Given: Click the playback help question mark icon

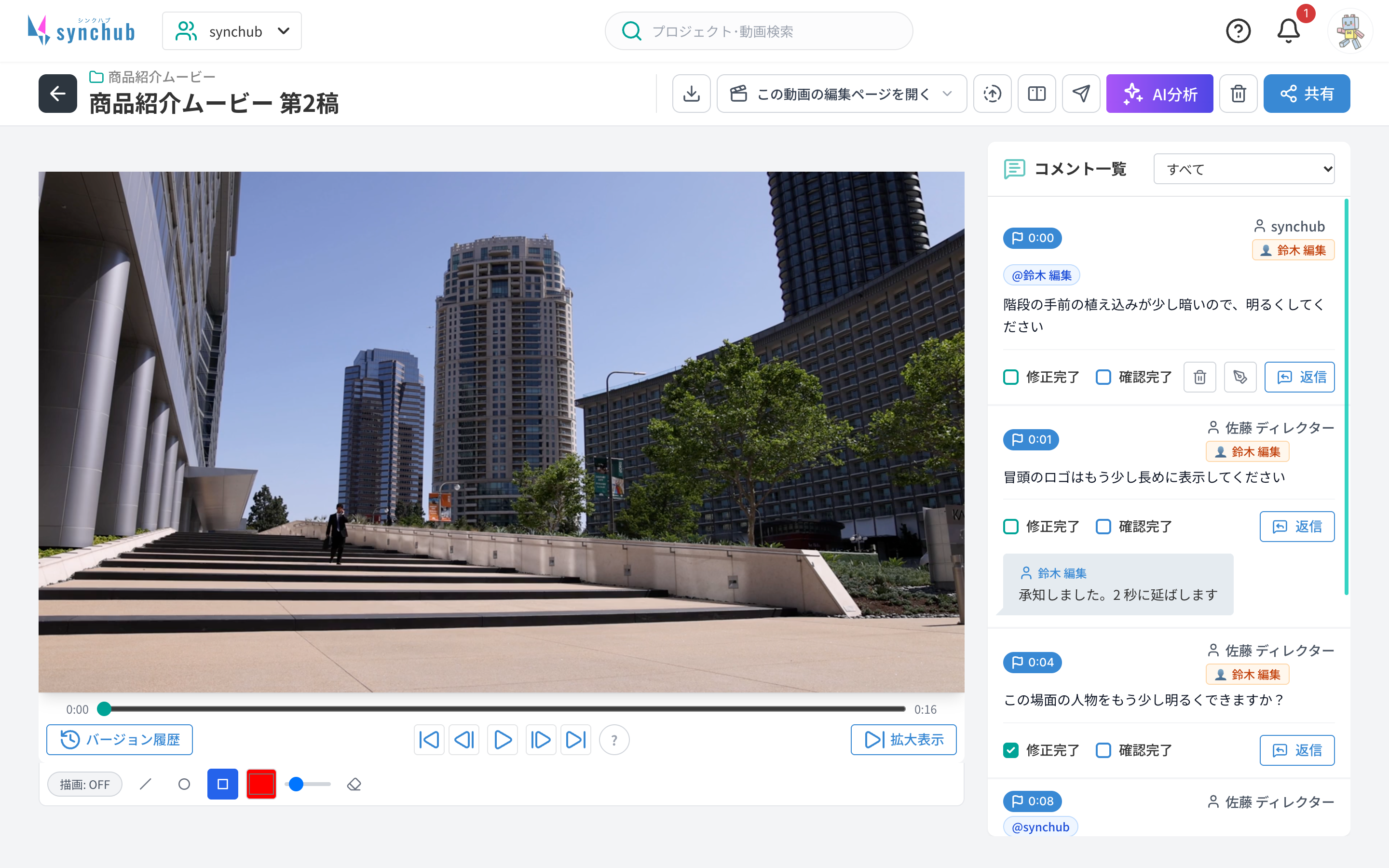Looking at the screenshot, I should (614, 740).
